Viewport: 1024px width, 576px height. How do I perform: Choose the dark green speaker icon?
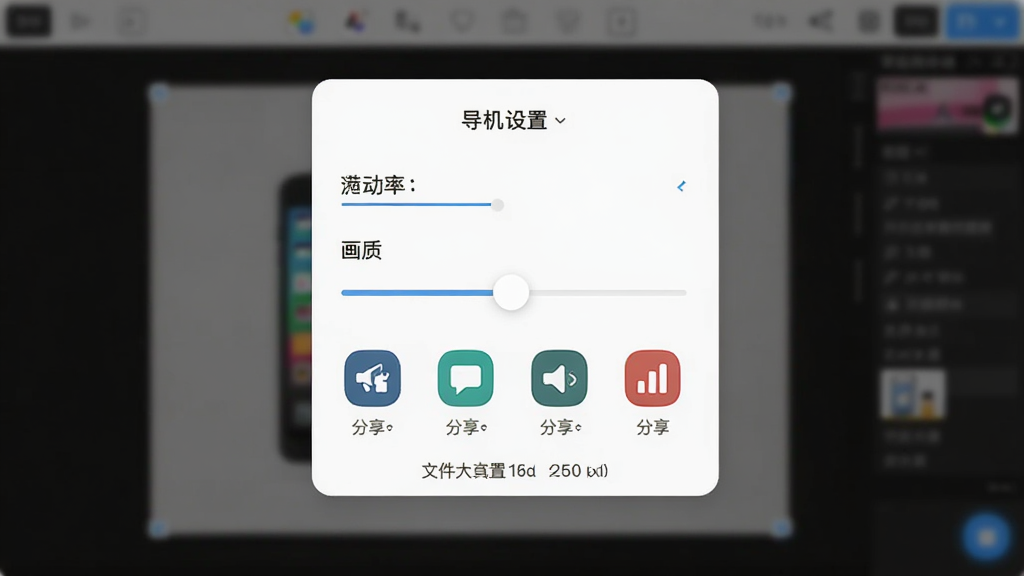[x=559, y=378]
